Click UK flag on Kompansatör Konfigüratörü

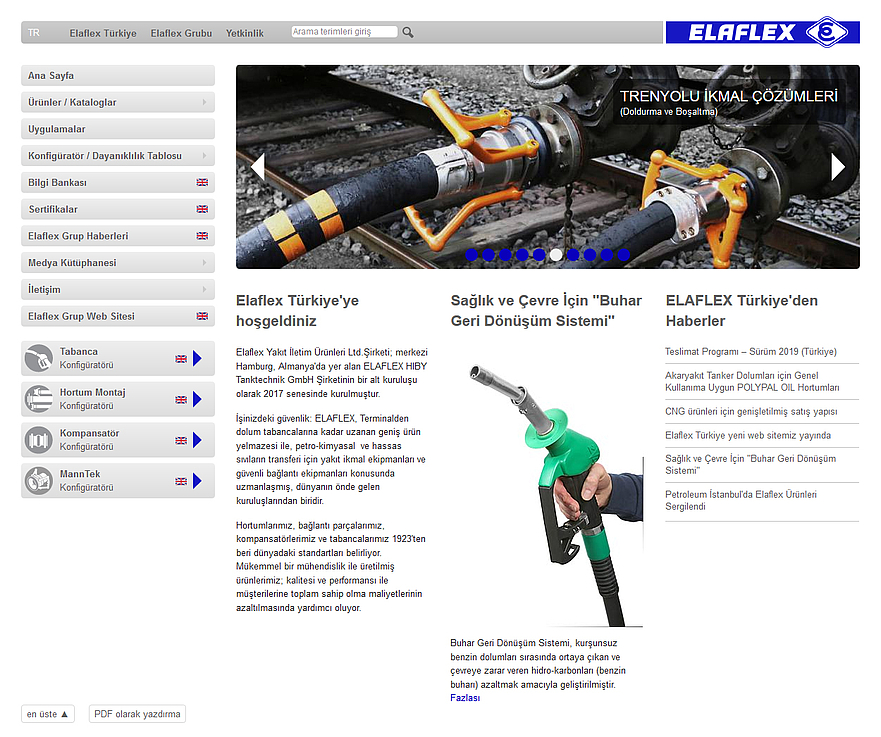(x=181, y=440)
